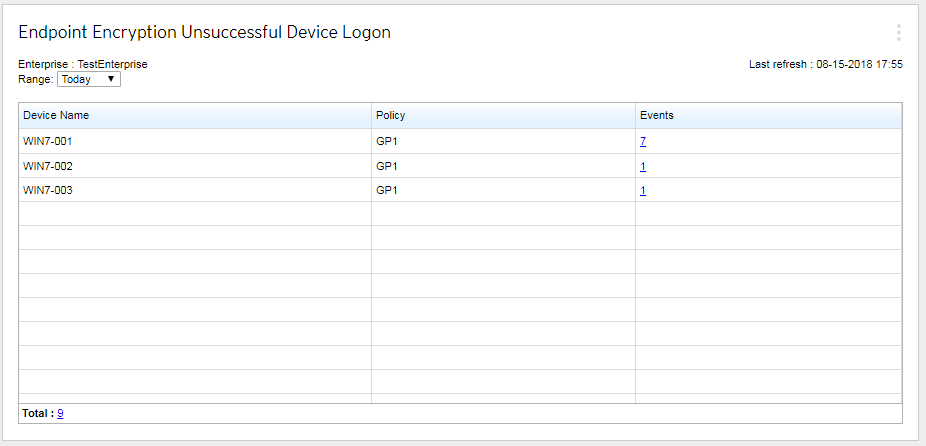View the events link for WIN7-003
Viewport: 926px width, 446px height.
643,190
